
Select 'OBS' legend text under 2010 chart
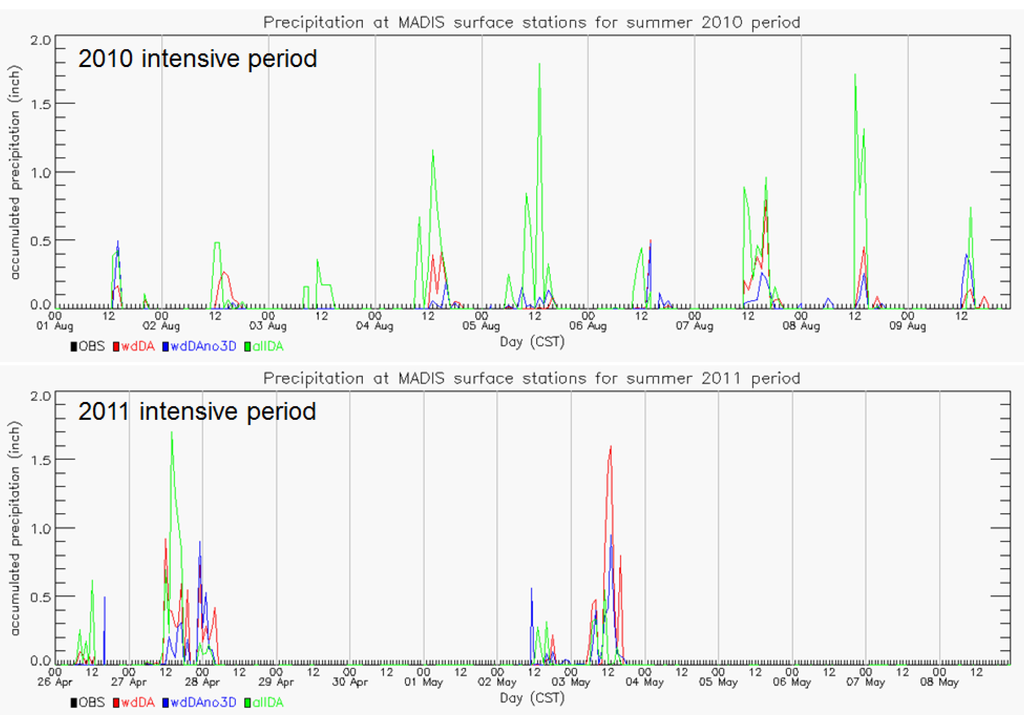(x=91, y=347)
